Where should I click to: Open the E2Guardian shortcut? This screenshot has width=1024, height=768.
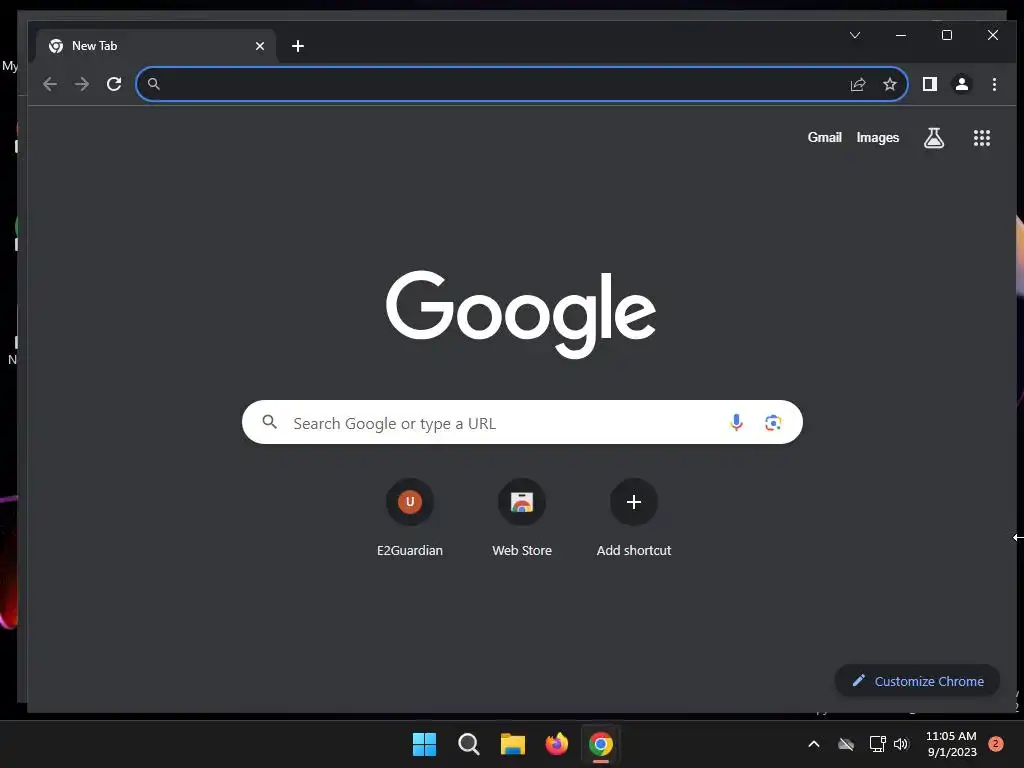click(409, 518)
